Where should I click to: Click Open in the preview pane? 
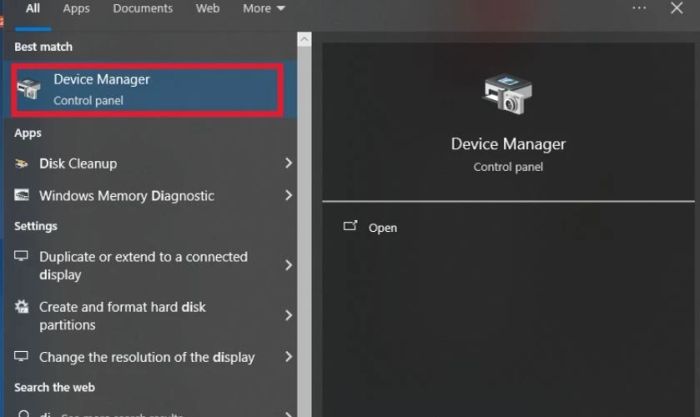click(383, 228)
